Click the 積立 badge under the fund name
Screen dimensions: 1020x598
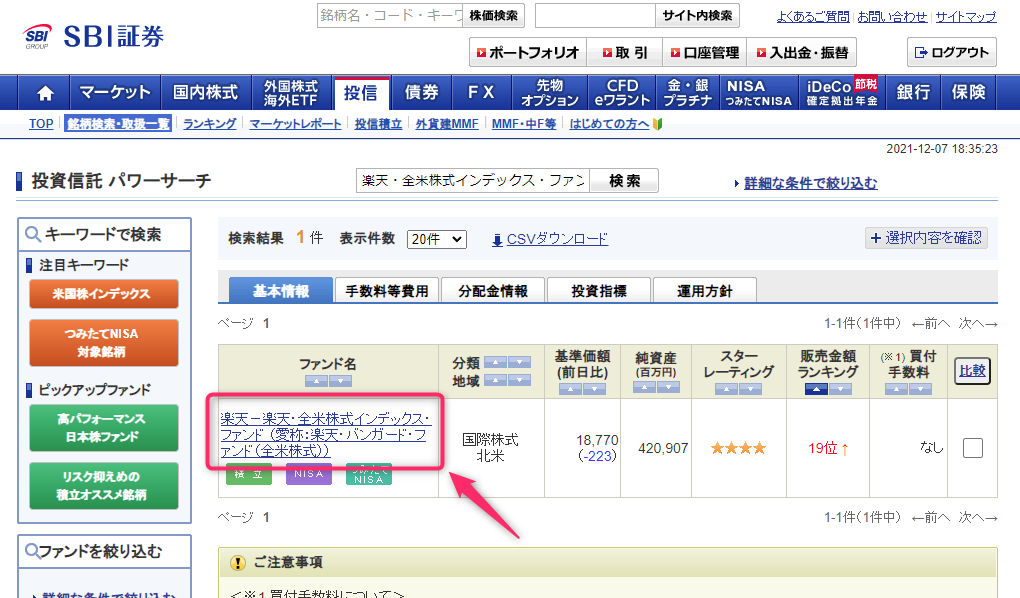pyautogui.click(x=249, y=474)
